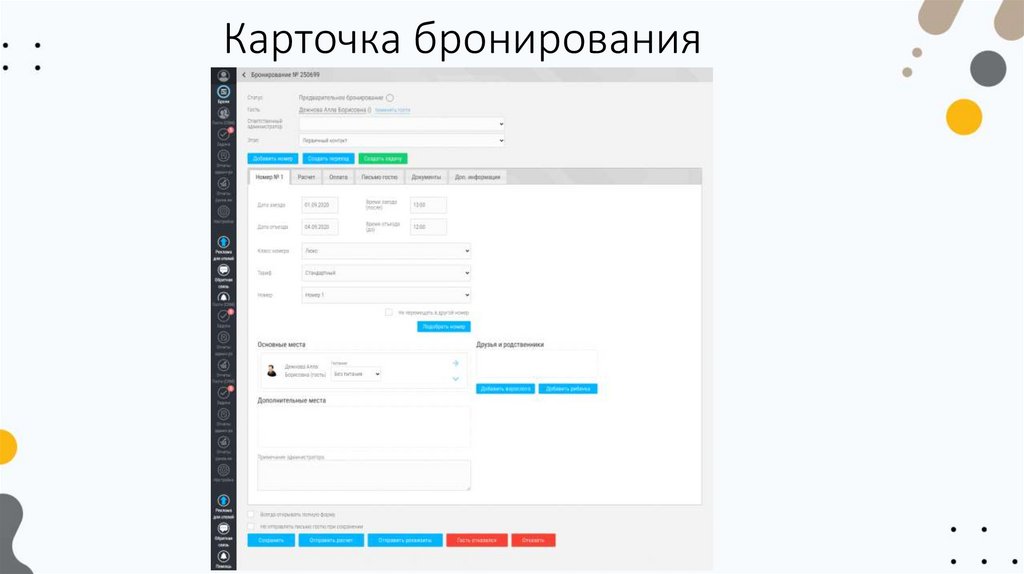Expand guest row with the down chevron
Screen dimensions: 1024x574
pyautogui.click(x=455, y=379)
